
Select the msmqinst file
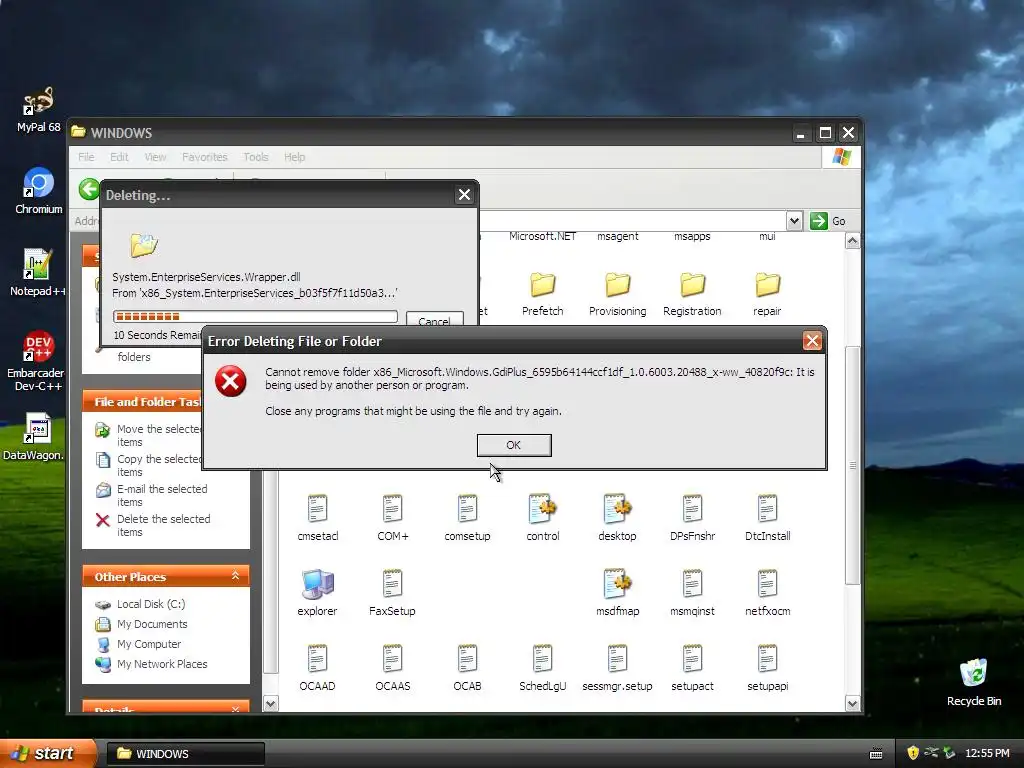(692, 593)
